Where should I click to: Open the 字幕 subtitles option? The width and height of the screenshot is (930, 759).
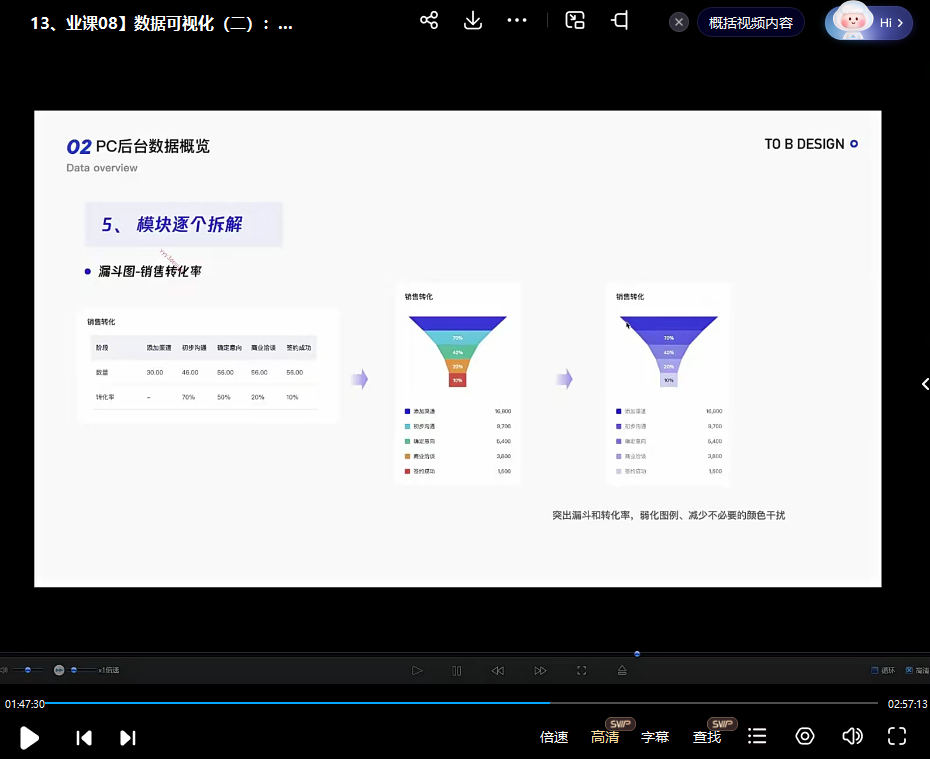[x=655, y=737]
